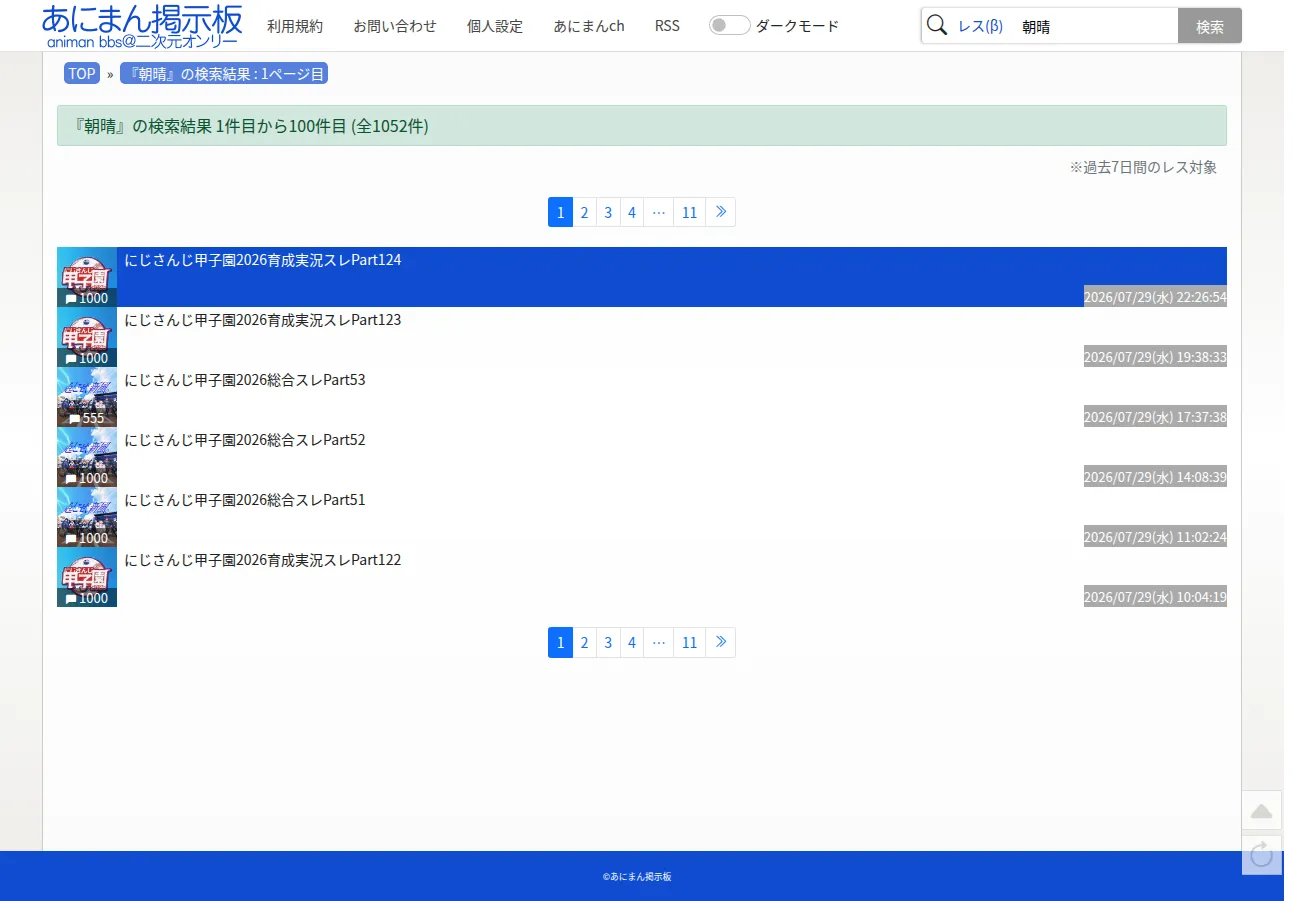
Task: Go to page 4 in top pagination
Action: (x=632, y=212)
